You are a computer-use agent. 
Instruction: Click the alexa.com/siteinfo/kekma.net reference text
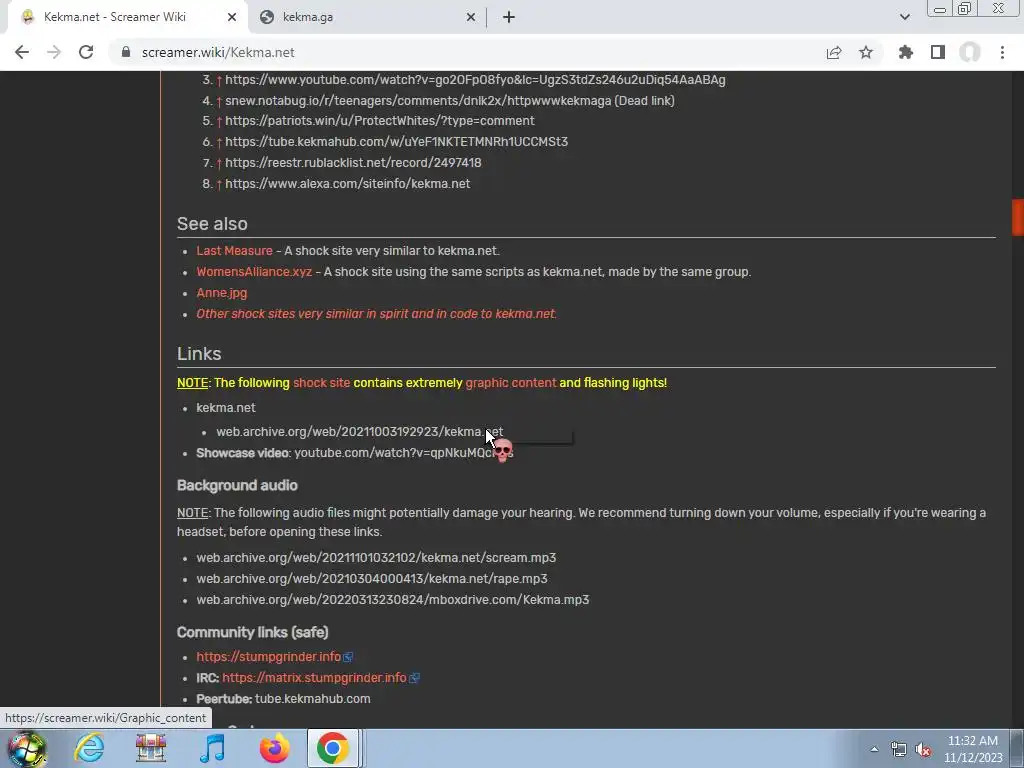coord(347,184)
